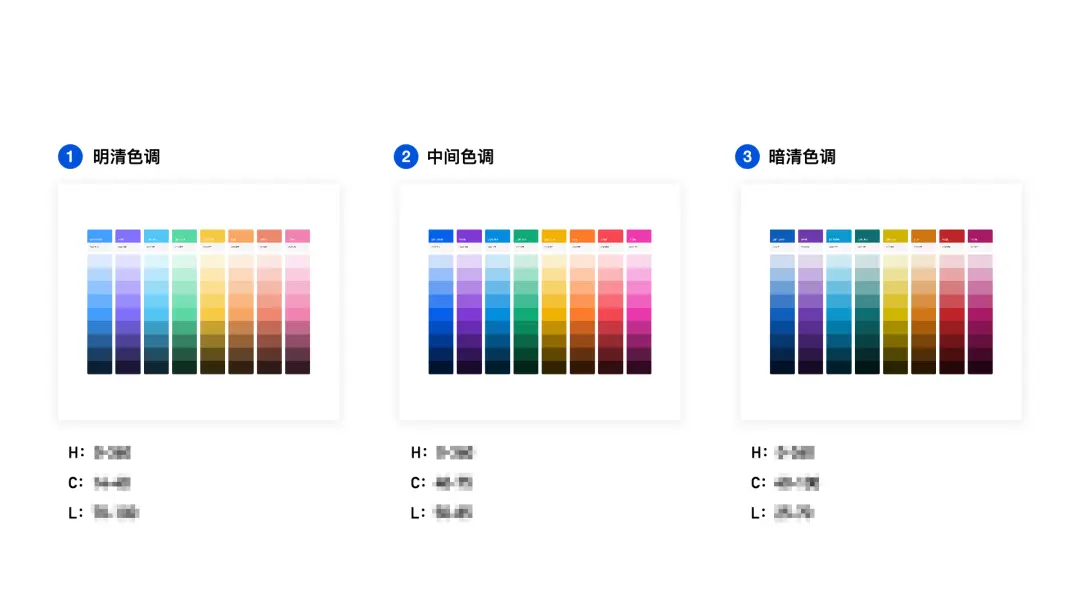Select the cyan top swatch in 中间色调 palette
This screenshot has height=608, width=1080.
click(x=497, y=236)
